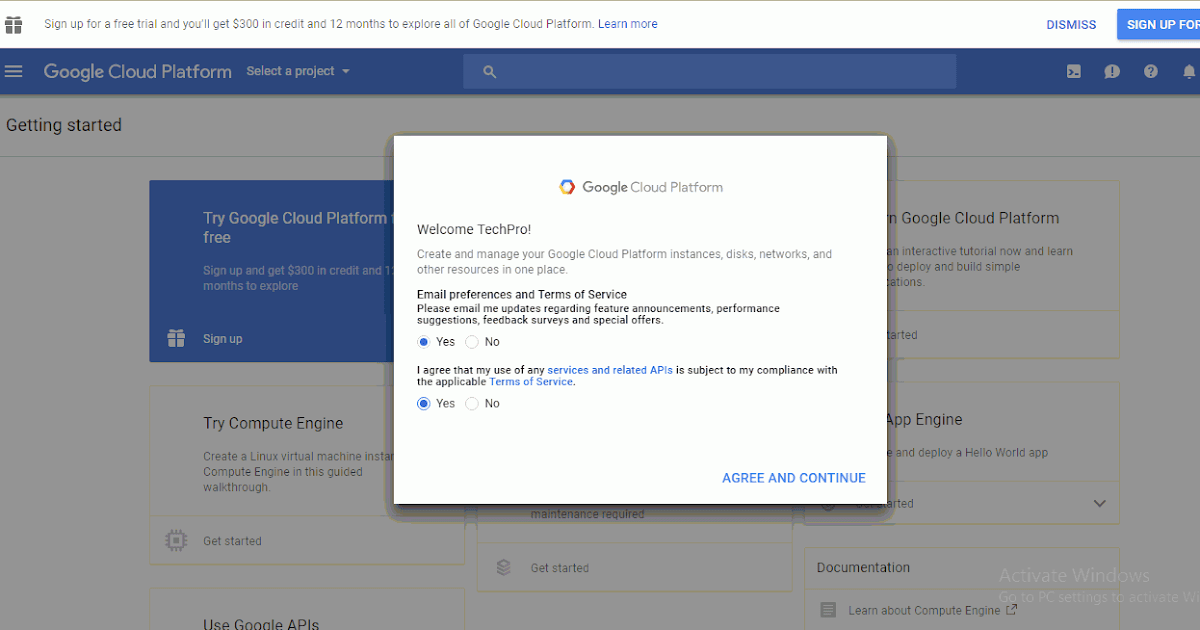Click the gift icon next to Sign up
1200x630 pixels.
click(x=175, y=338)
